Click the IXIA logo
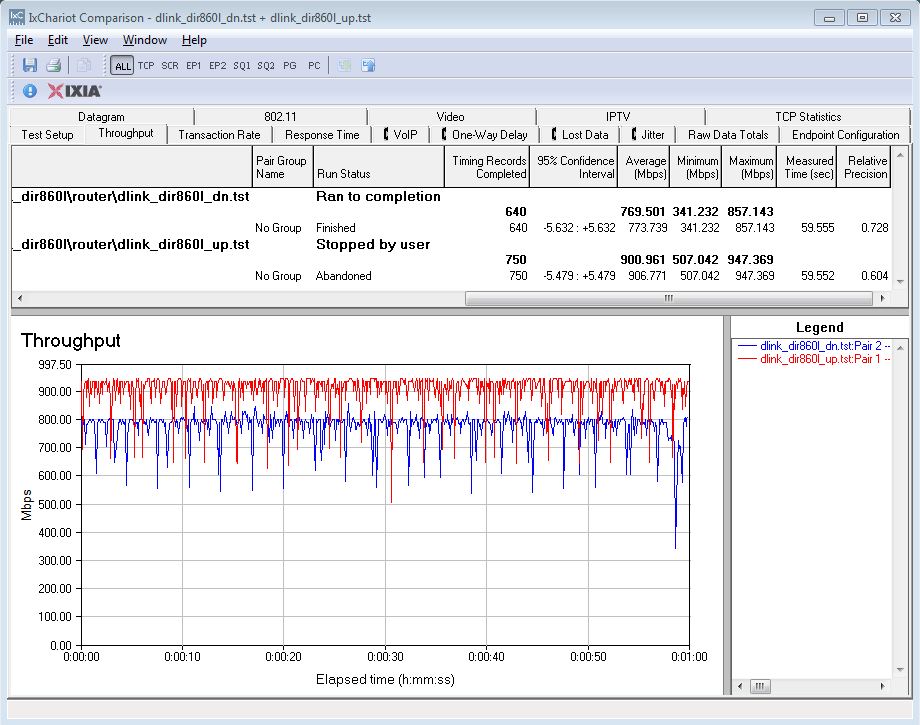The height and width of the screenshot is (725, 920). coord(75,91)
